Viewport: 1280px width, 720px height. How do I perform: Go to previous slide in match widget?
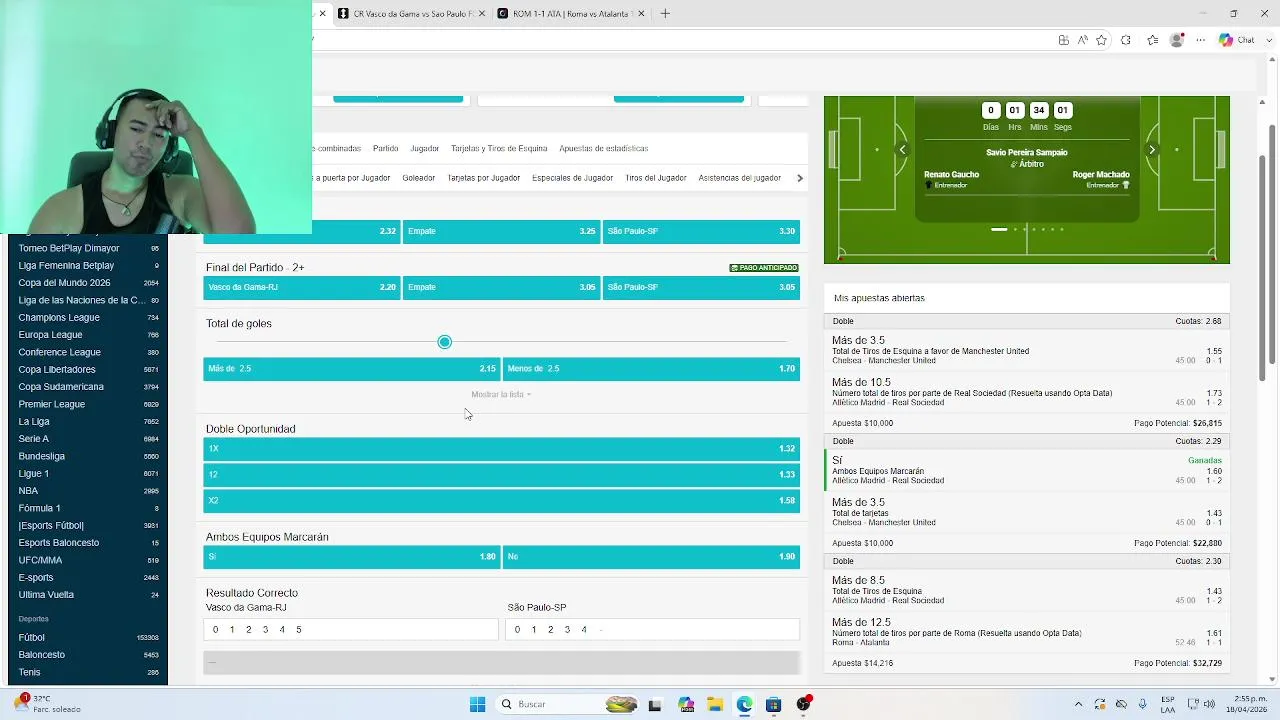point(902,150)
